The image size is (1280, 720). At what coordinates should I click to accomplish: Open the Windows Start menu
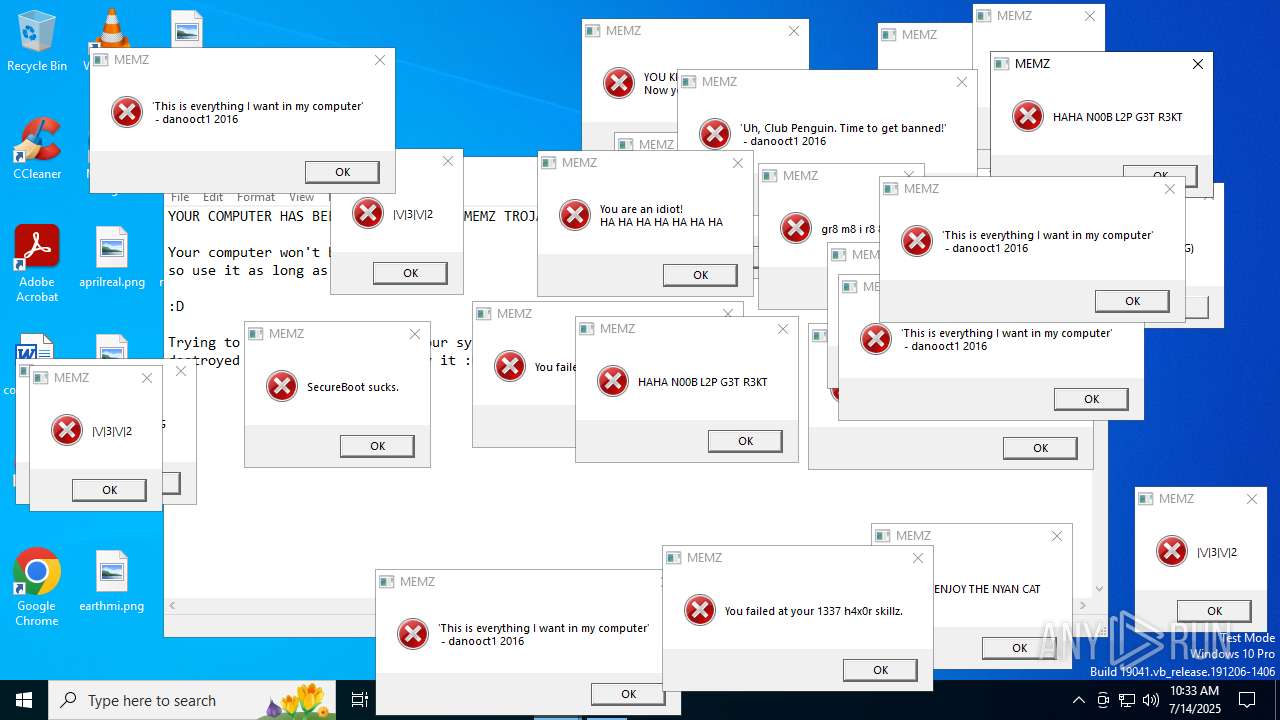(24, 700)
